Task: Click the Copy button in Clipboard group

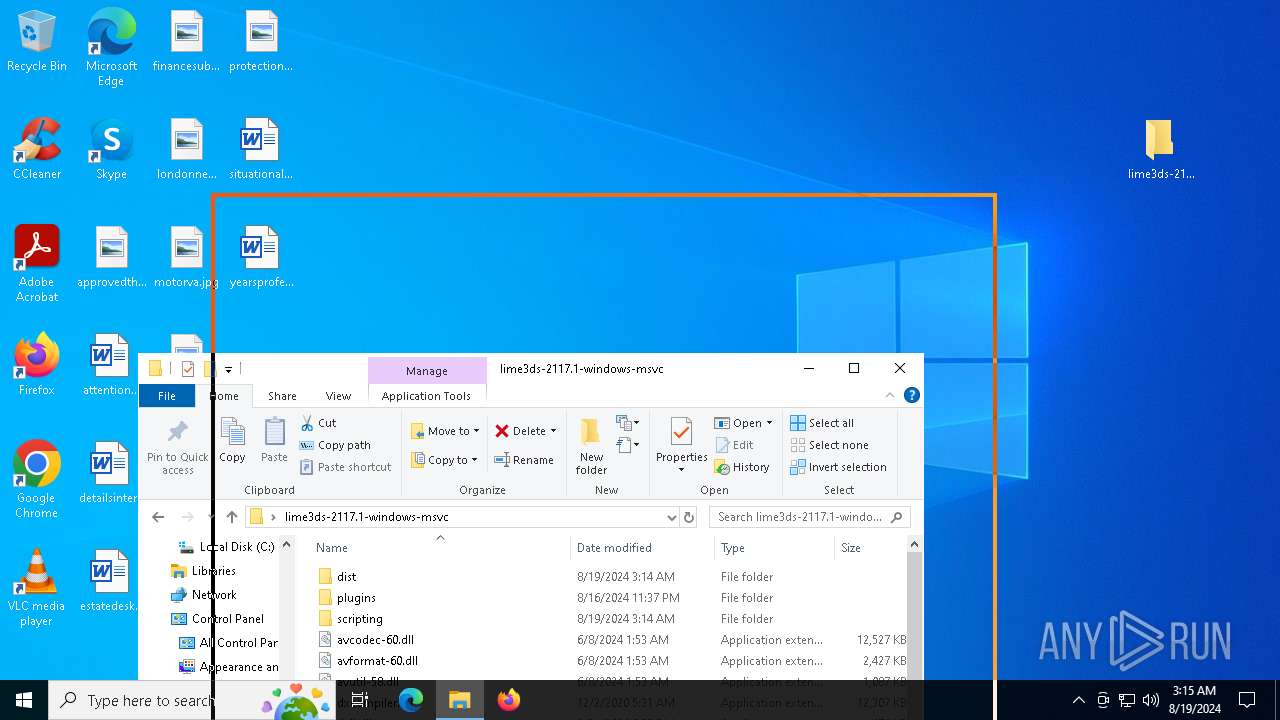Action: pyautogui.click(x=232, y=441)
